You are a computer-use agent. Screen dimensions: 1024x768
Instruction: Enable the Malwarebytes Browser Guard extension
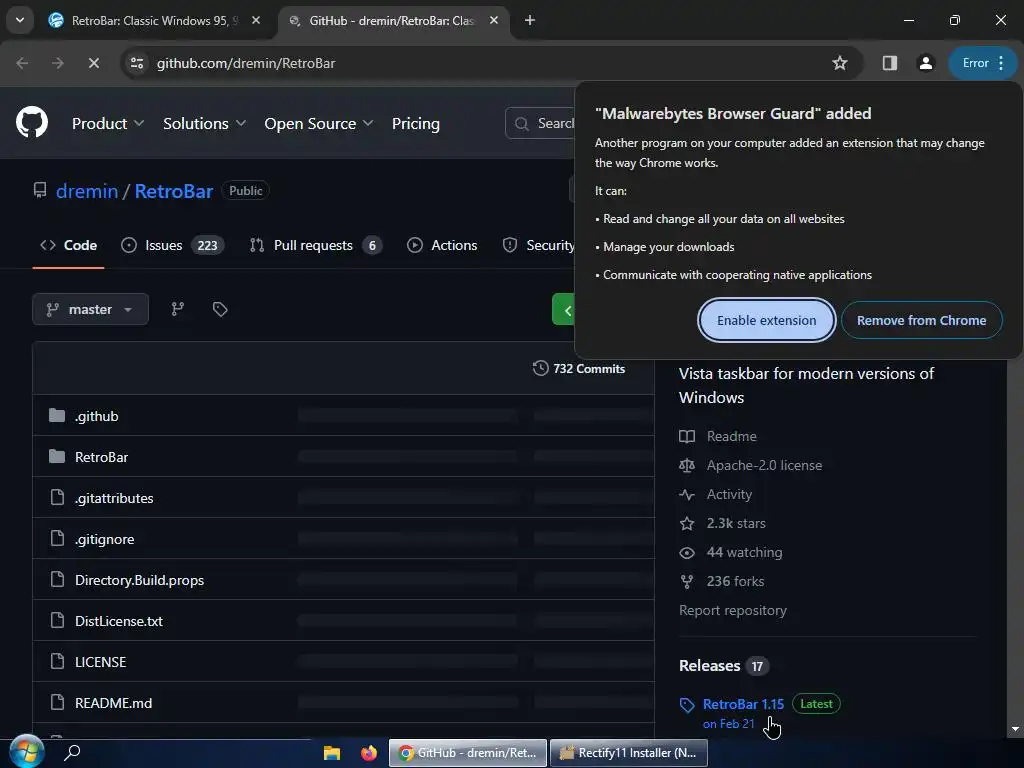(766, 320)
